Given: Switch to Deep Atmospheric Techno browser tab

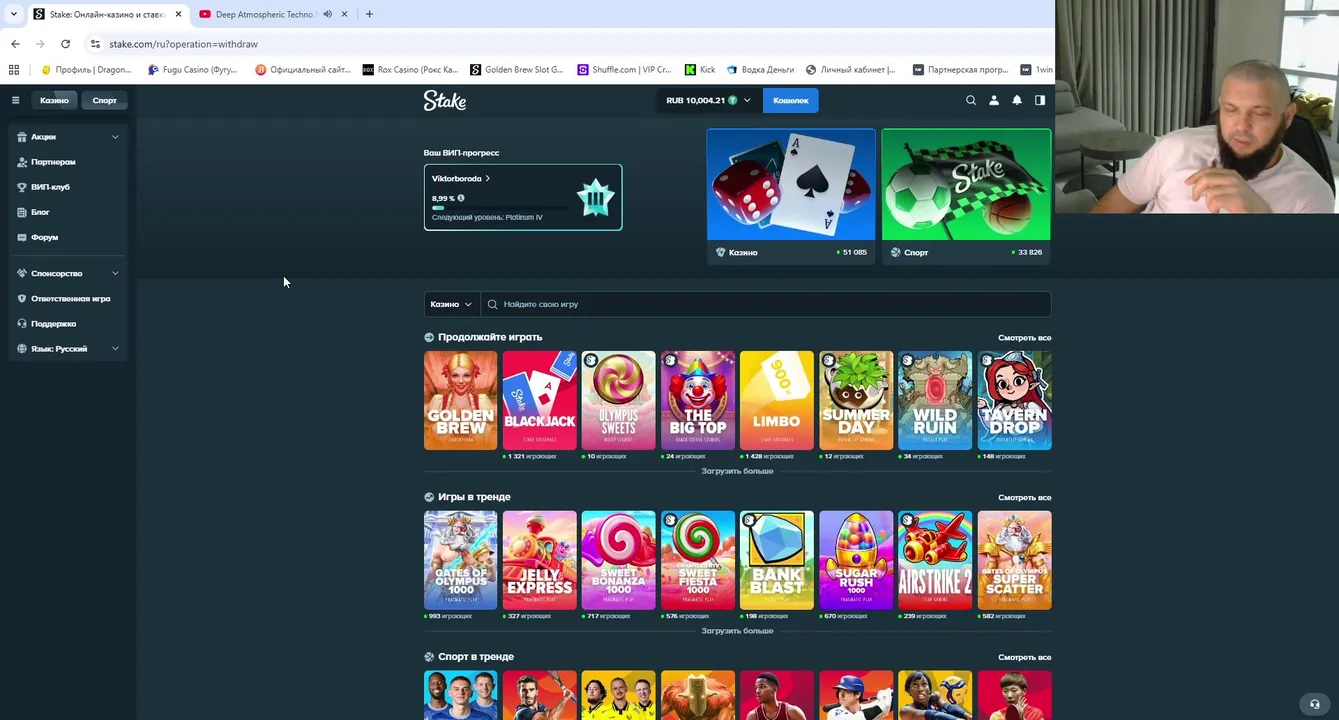Looking at the screenshot, I should click(x=262, y=14).
